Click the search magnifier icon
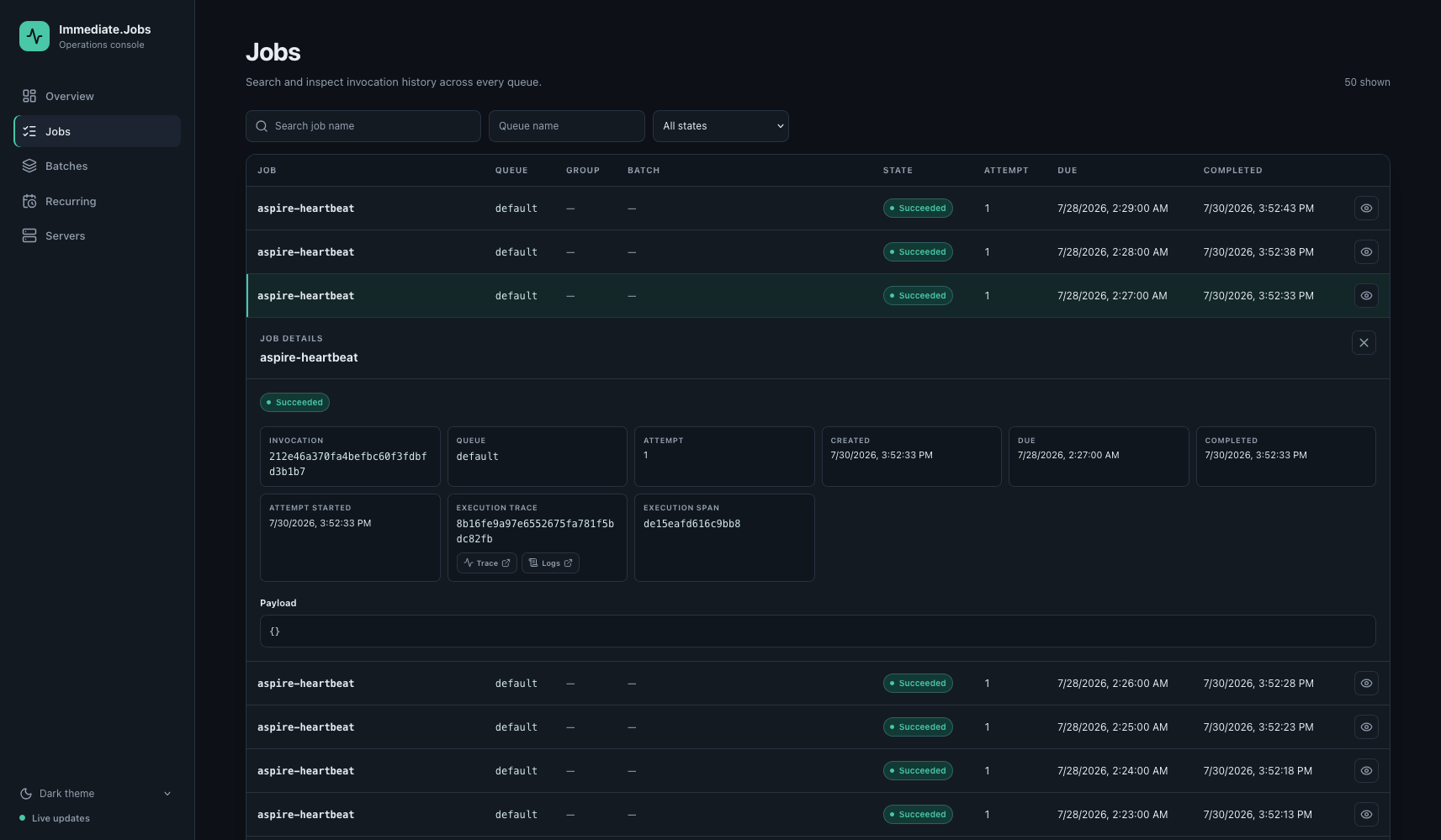The image size is (1441, 840). coord(262,126)
